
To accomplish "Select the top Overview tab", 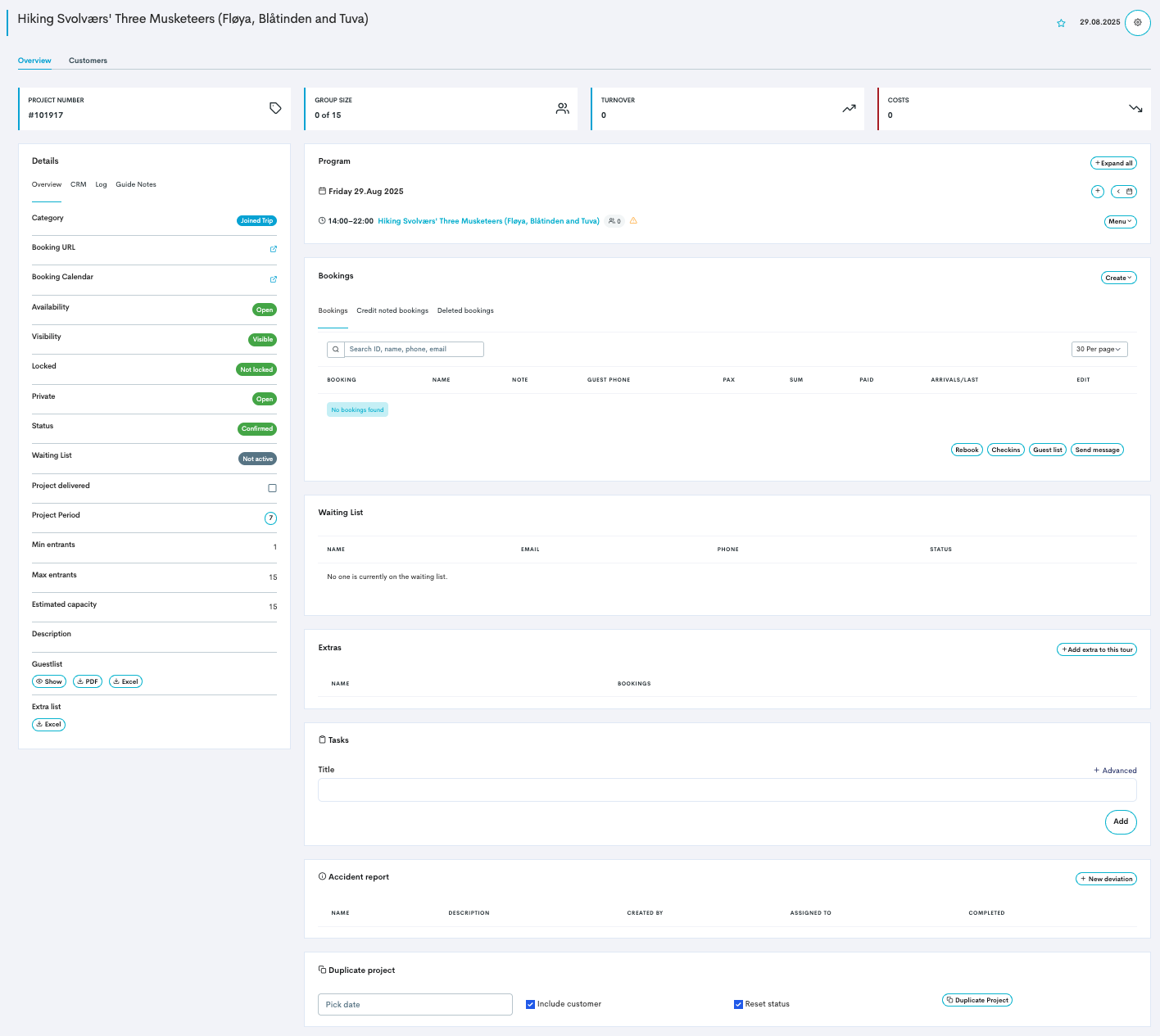I will pyautogui.click(x=34, y=61).
